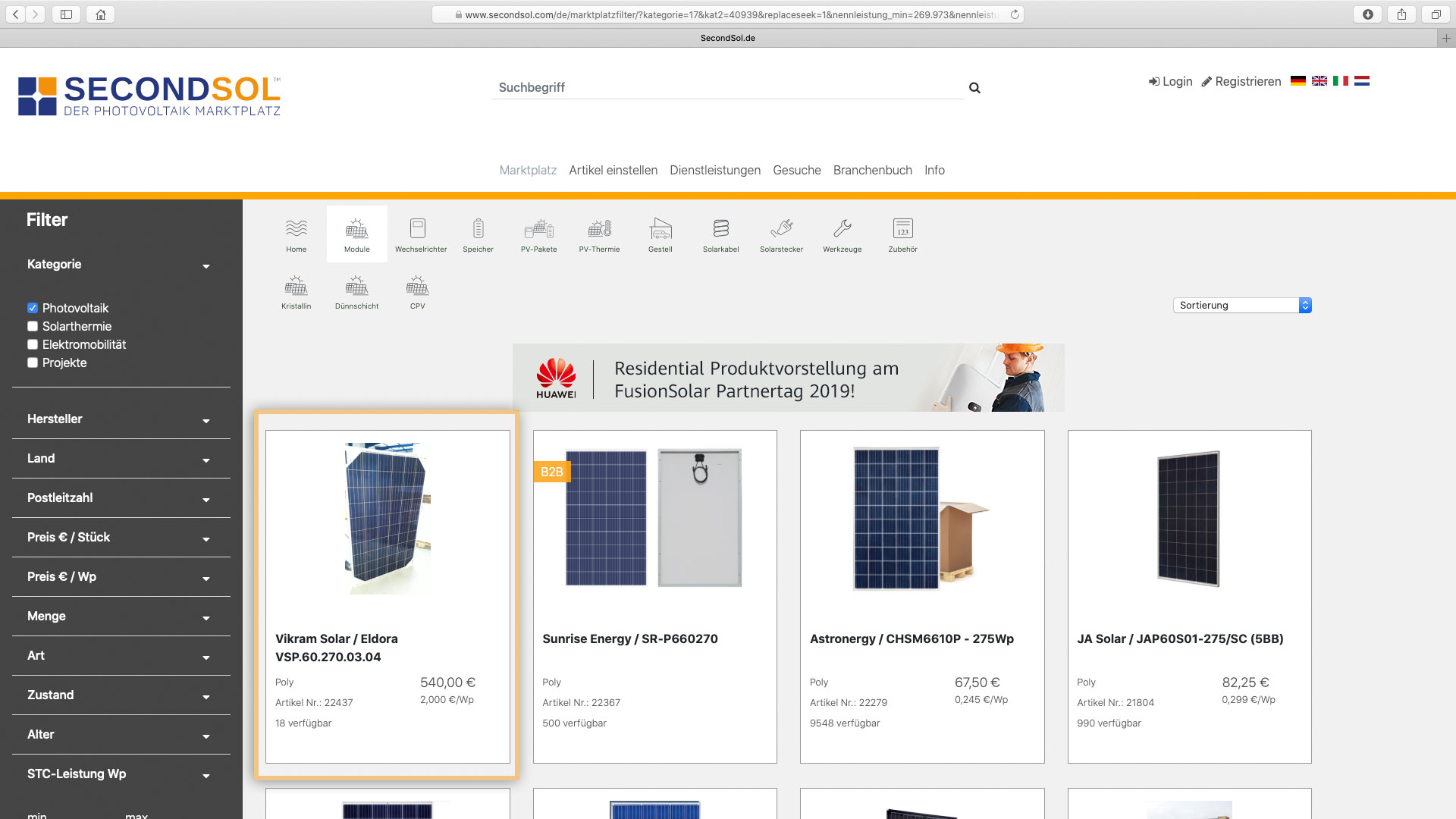Enable the Solarthermie checkbox
Image resolution: width=1456 pixels, height=819 pixels.
(x=33, y=326)
